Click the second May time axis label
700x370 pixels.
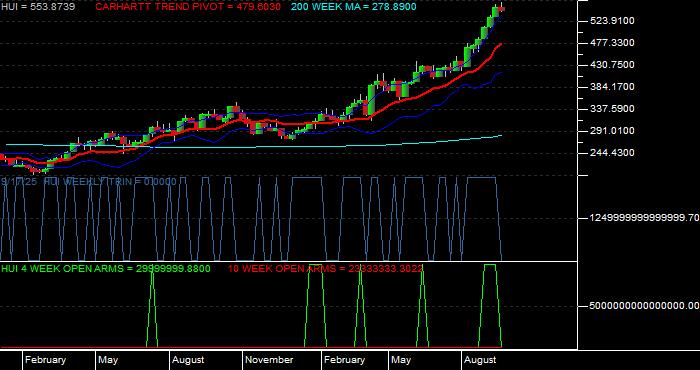[x=401, y=360]
